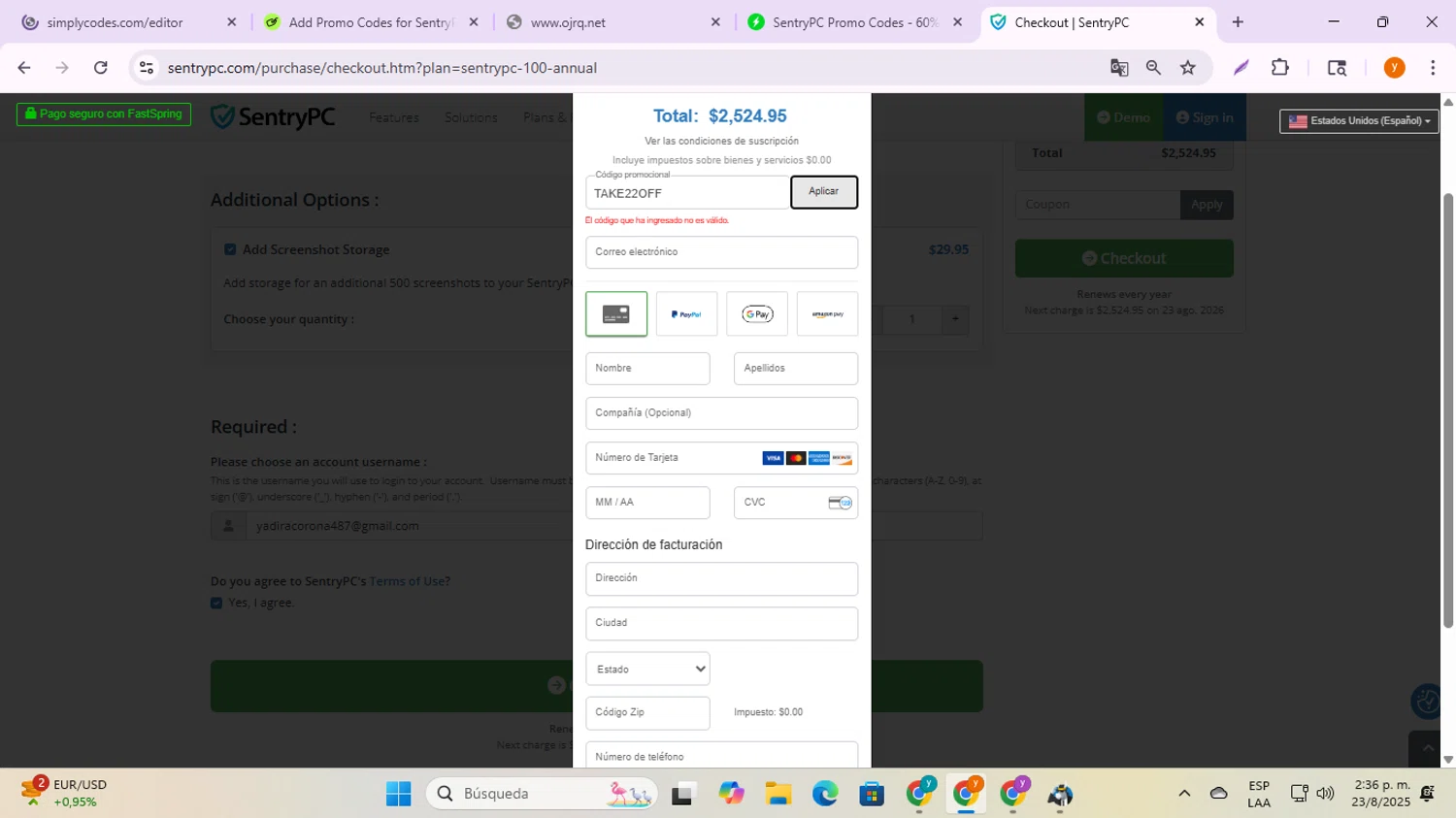The width and height of the screenshot is (1456, 818).
Task: Go back to previous page
Action: click(x=24, y=68)
